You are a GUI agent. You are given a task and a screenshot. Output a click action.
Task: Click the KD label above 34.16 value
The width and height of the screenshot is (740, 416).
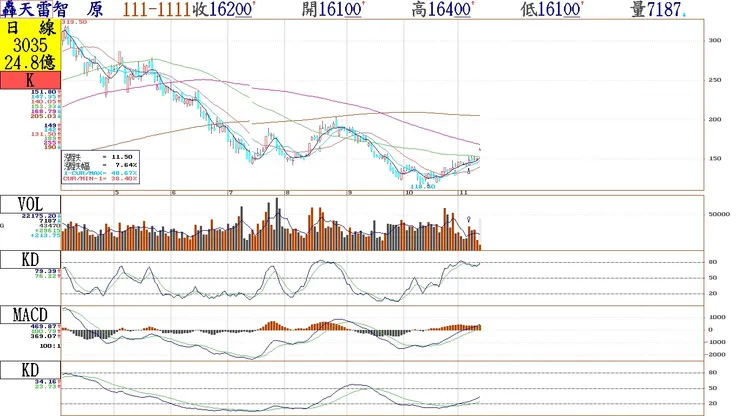coord(30,370)
